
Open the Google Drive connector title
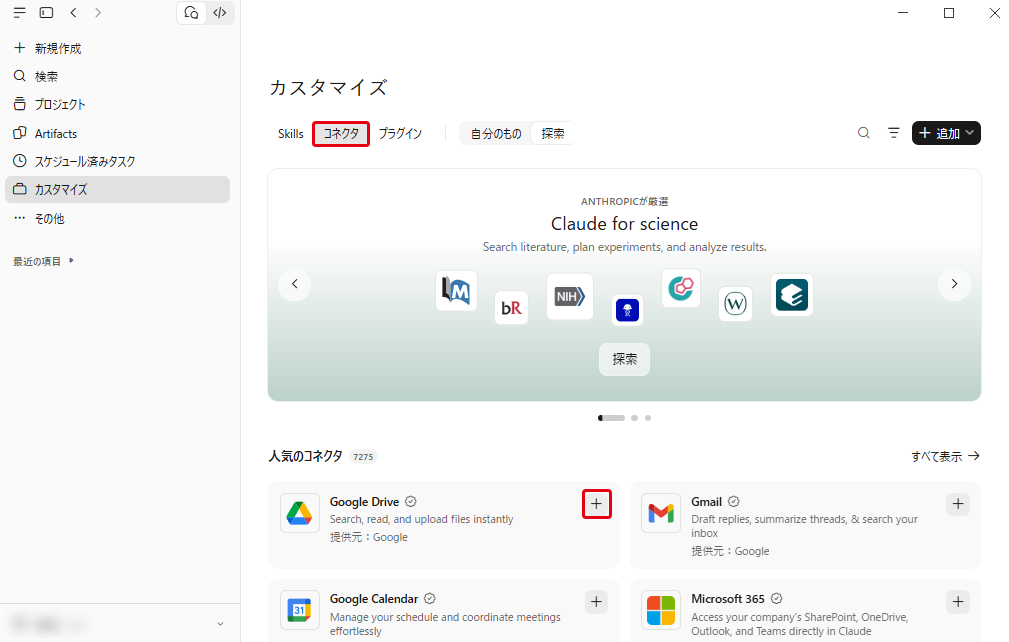tap(364, 502)
